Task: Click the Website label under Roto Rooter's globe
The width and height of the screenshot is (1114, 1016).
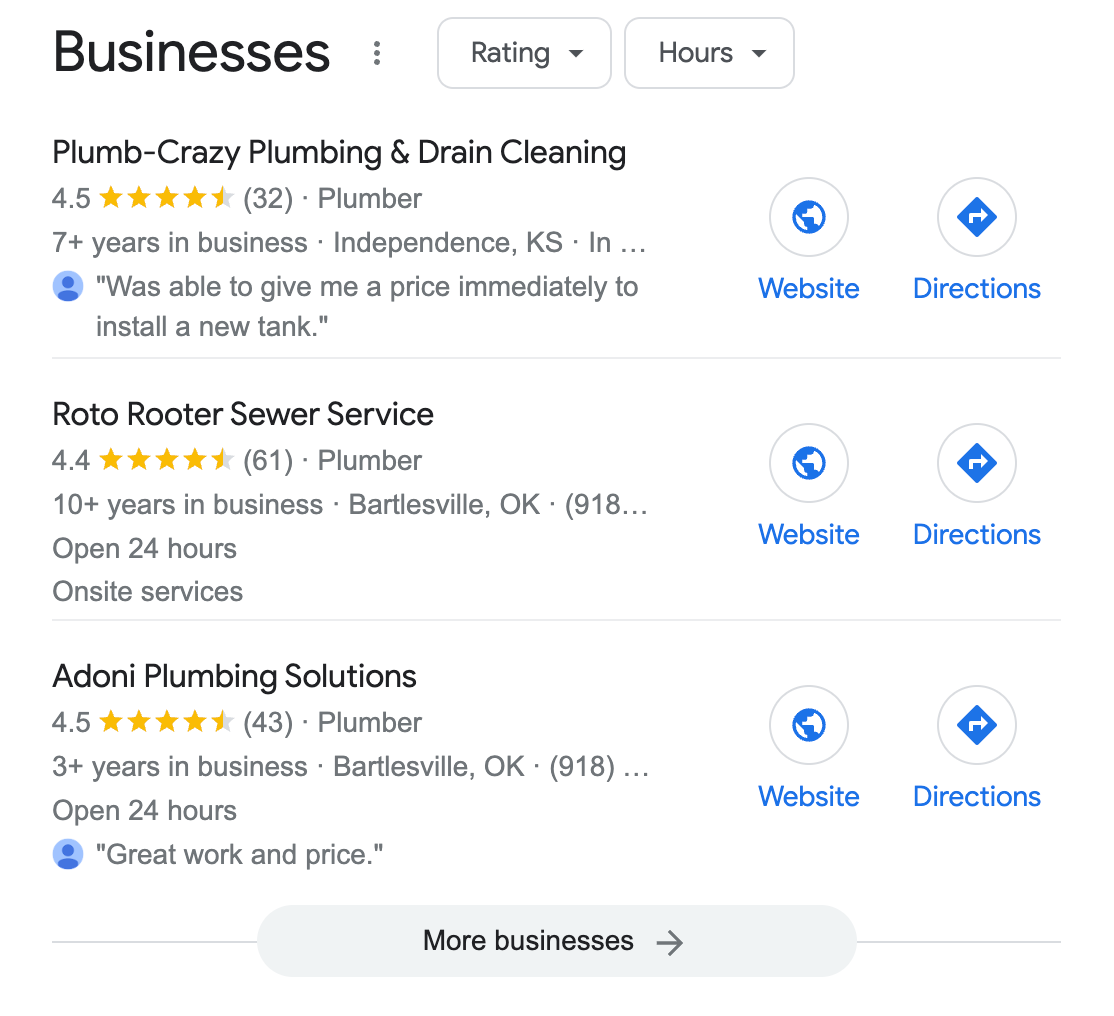Action: coord(808,534)
